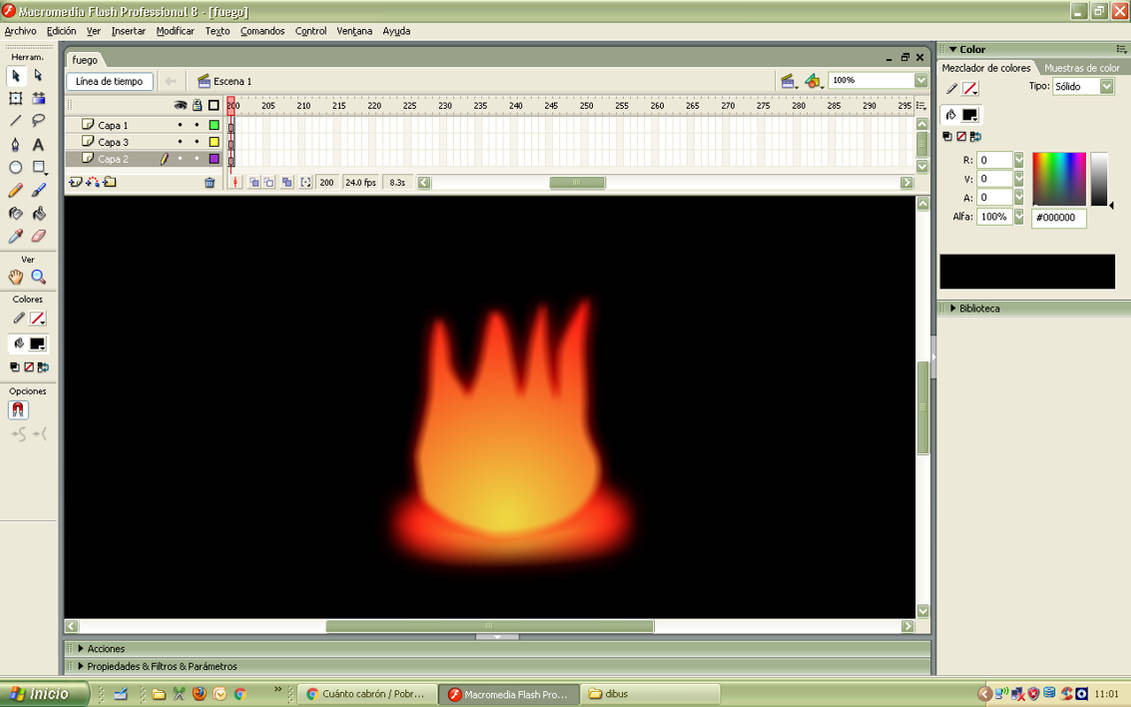Screen dimensions: 1131x707
Task: Insert a new layer in the timeline
Action: tap(77, 181)
